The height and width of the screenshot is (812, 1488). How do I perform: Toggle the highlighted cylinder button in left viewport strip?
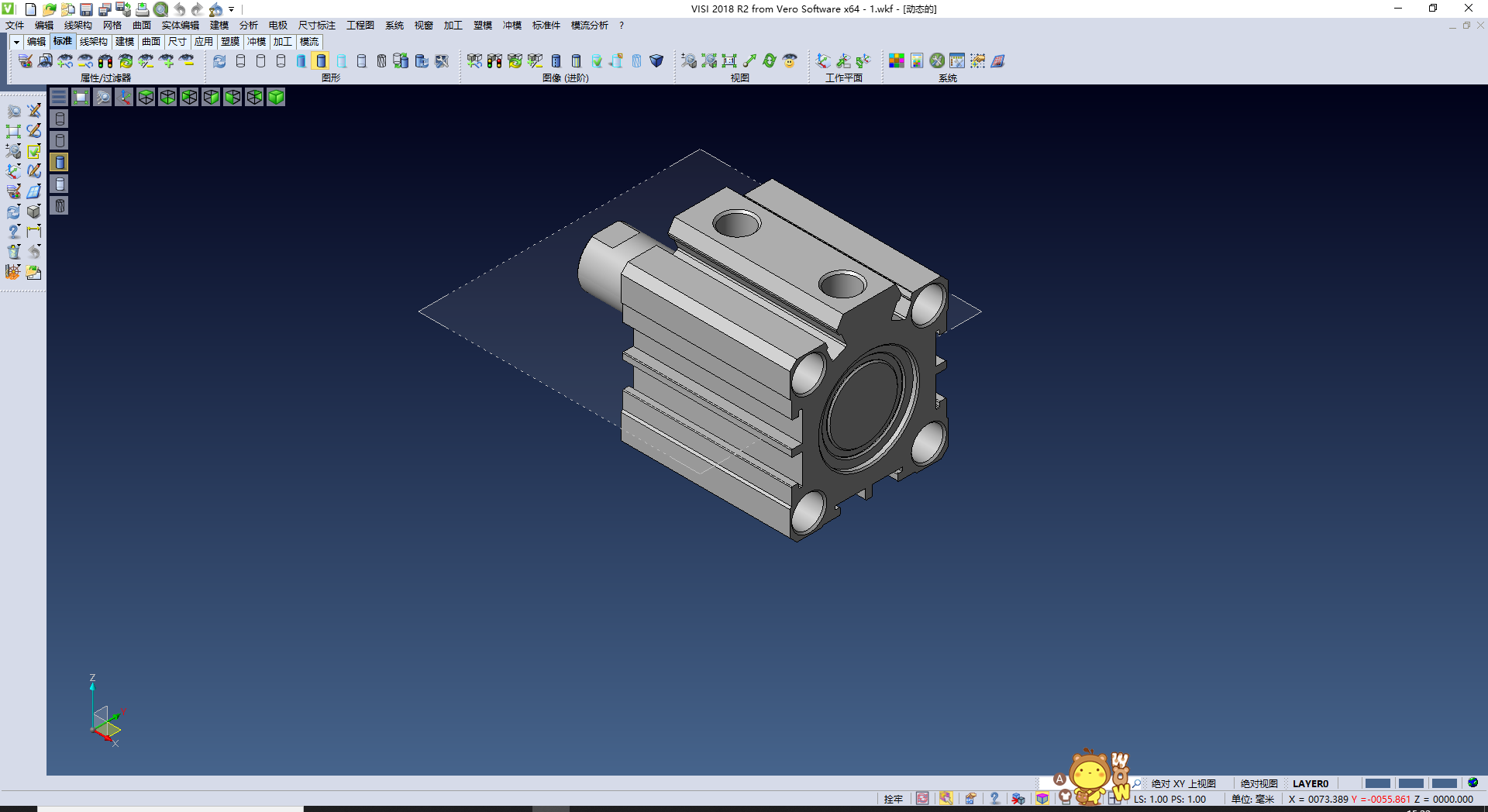point(60,162)
